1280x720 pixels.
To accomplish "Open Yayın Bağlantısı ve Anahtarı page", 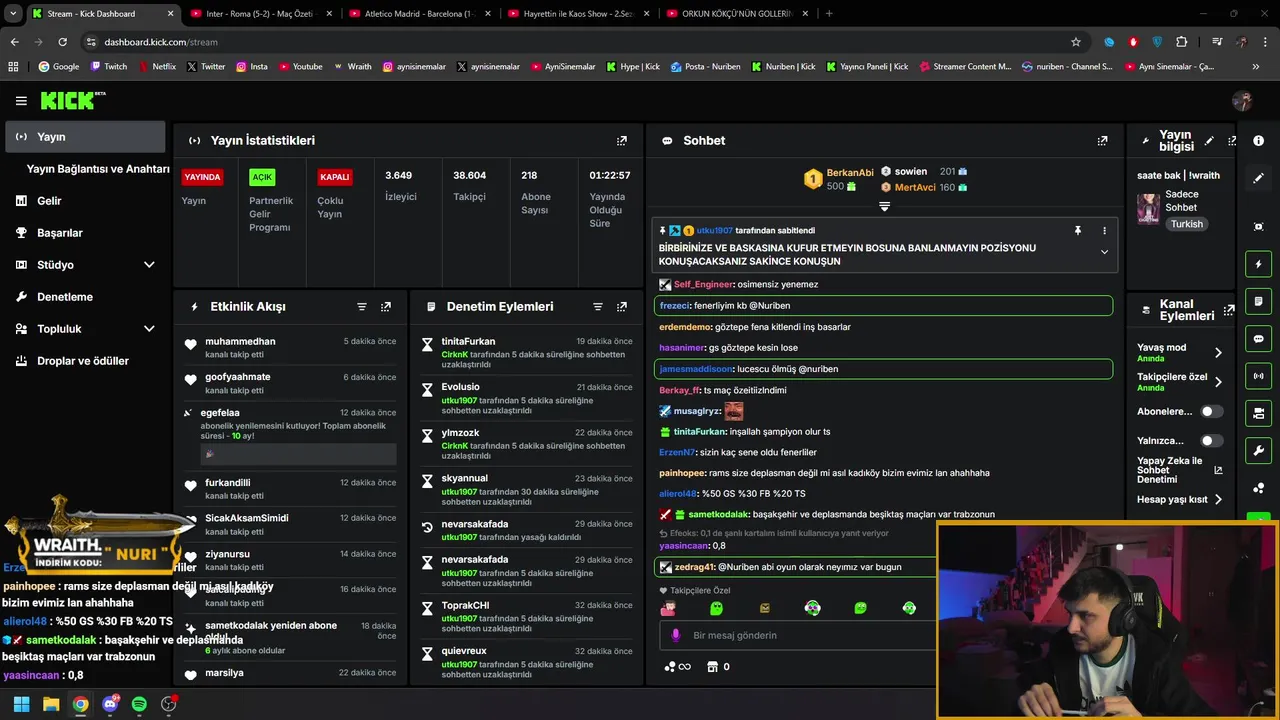I will (98, 169).
